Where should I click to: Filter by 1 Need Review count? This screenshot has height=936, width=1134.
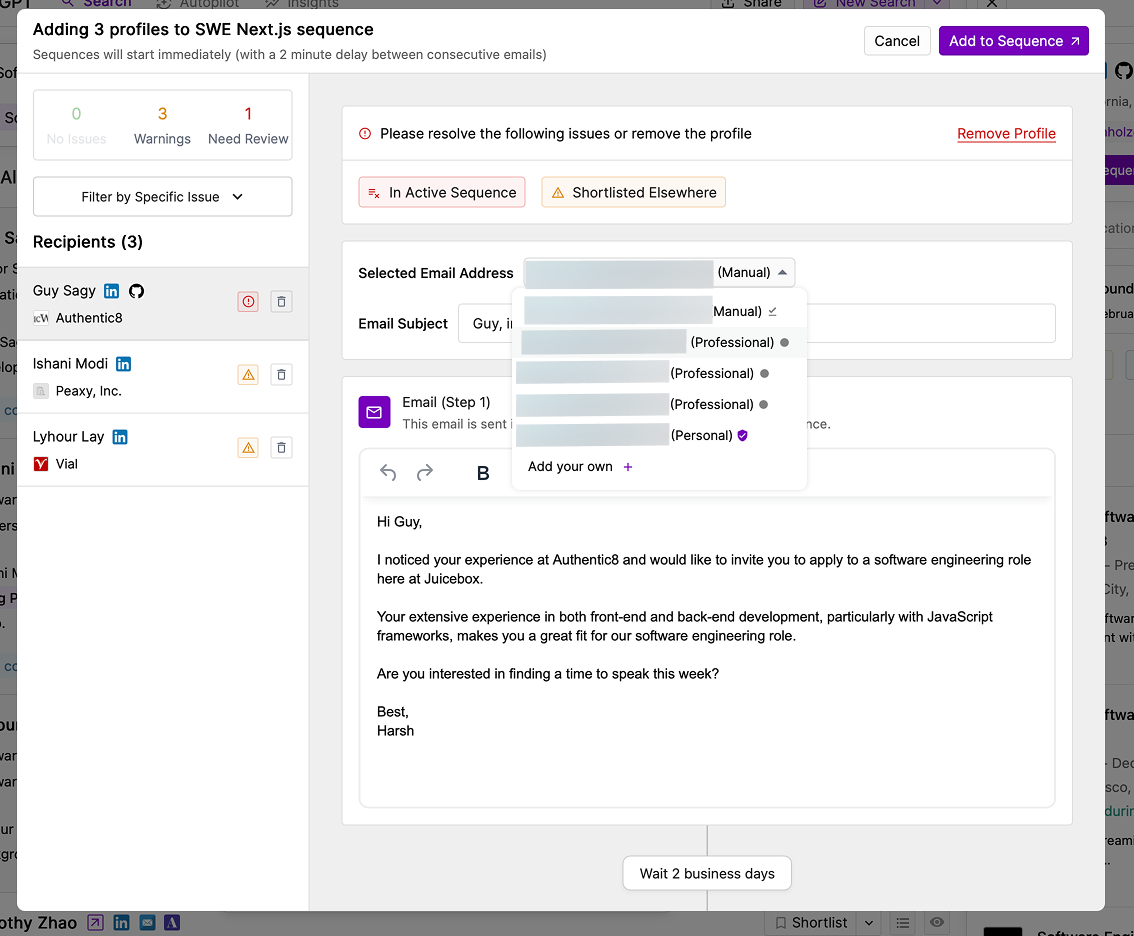point(248,125)
